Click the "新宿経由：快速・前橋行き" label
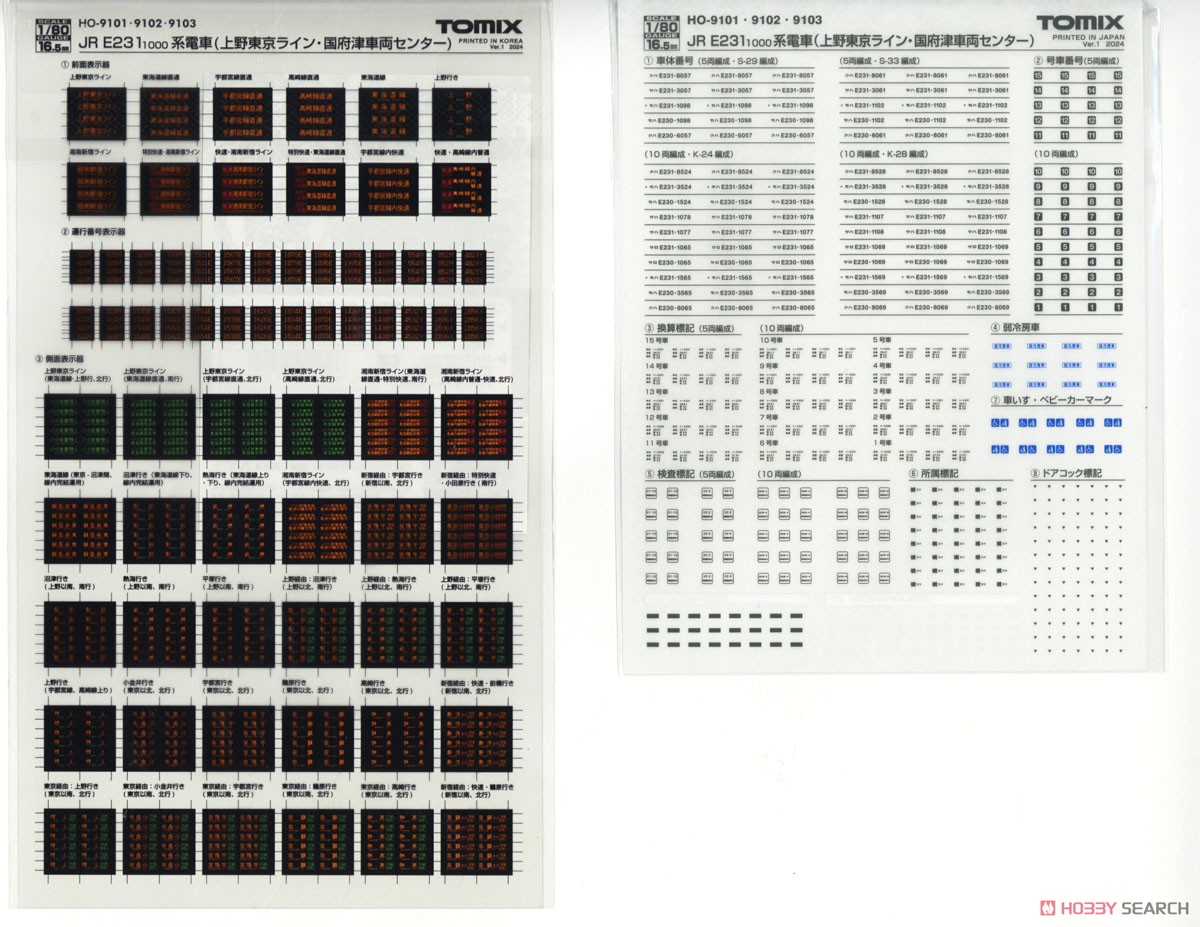 [477, 682]
